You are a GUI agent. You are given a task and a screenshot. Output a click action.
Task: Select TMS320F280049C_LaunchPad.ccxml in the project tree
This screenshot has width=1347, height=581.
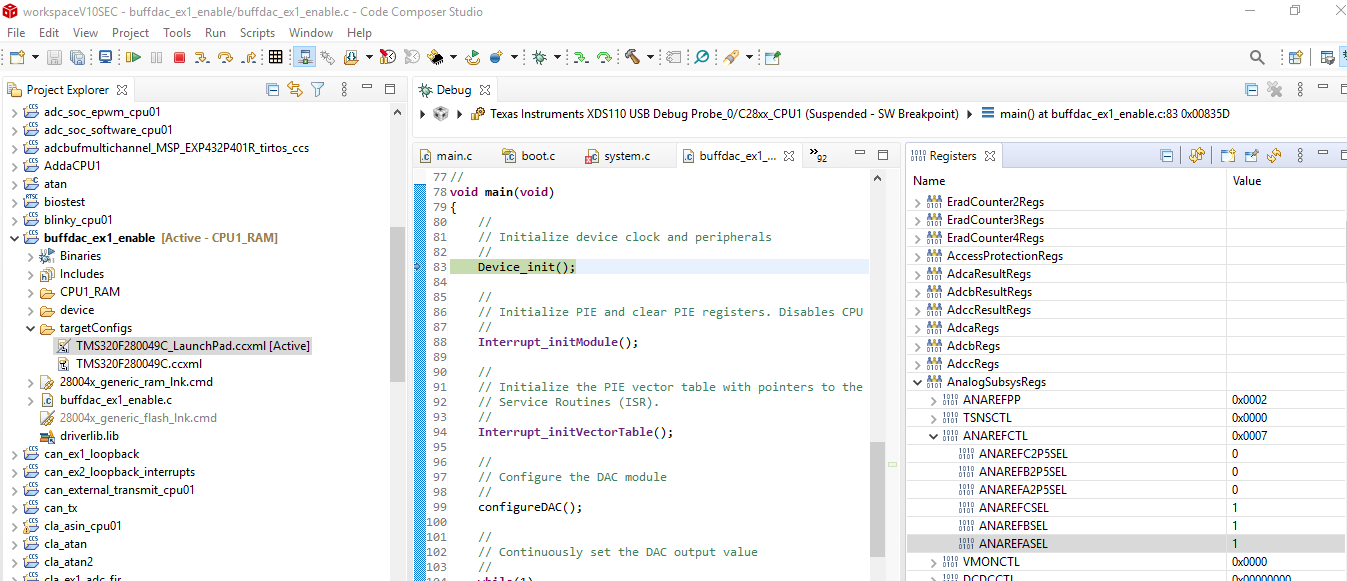pos(192,346)
